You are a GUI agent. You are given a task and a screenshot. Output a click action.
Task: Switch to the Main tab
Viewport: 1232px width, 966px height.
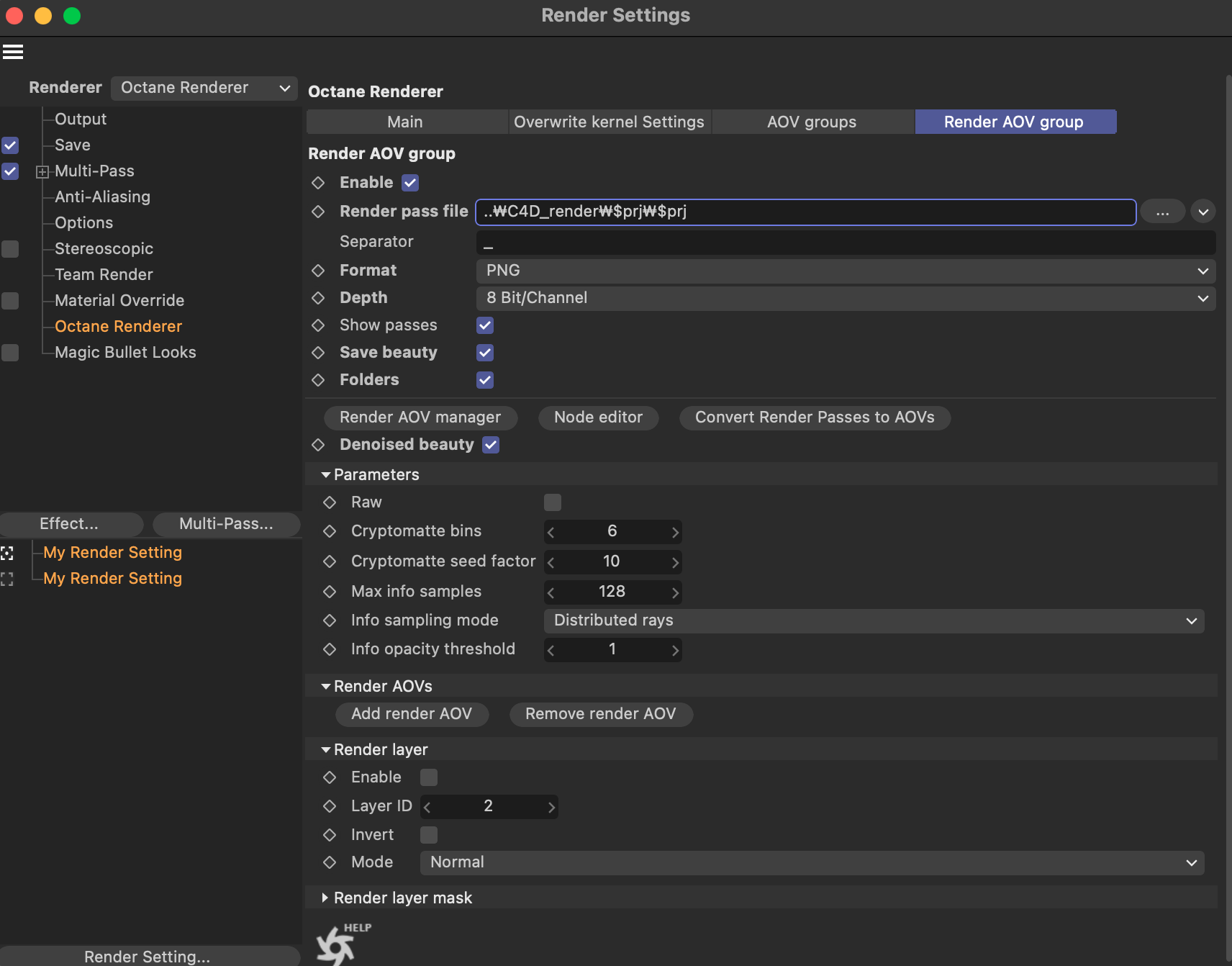(x=407, y=122)
